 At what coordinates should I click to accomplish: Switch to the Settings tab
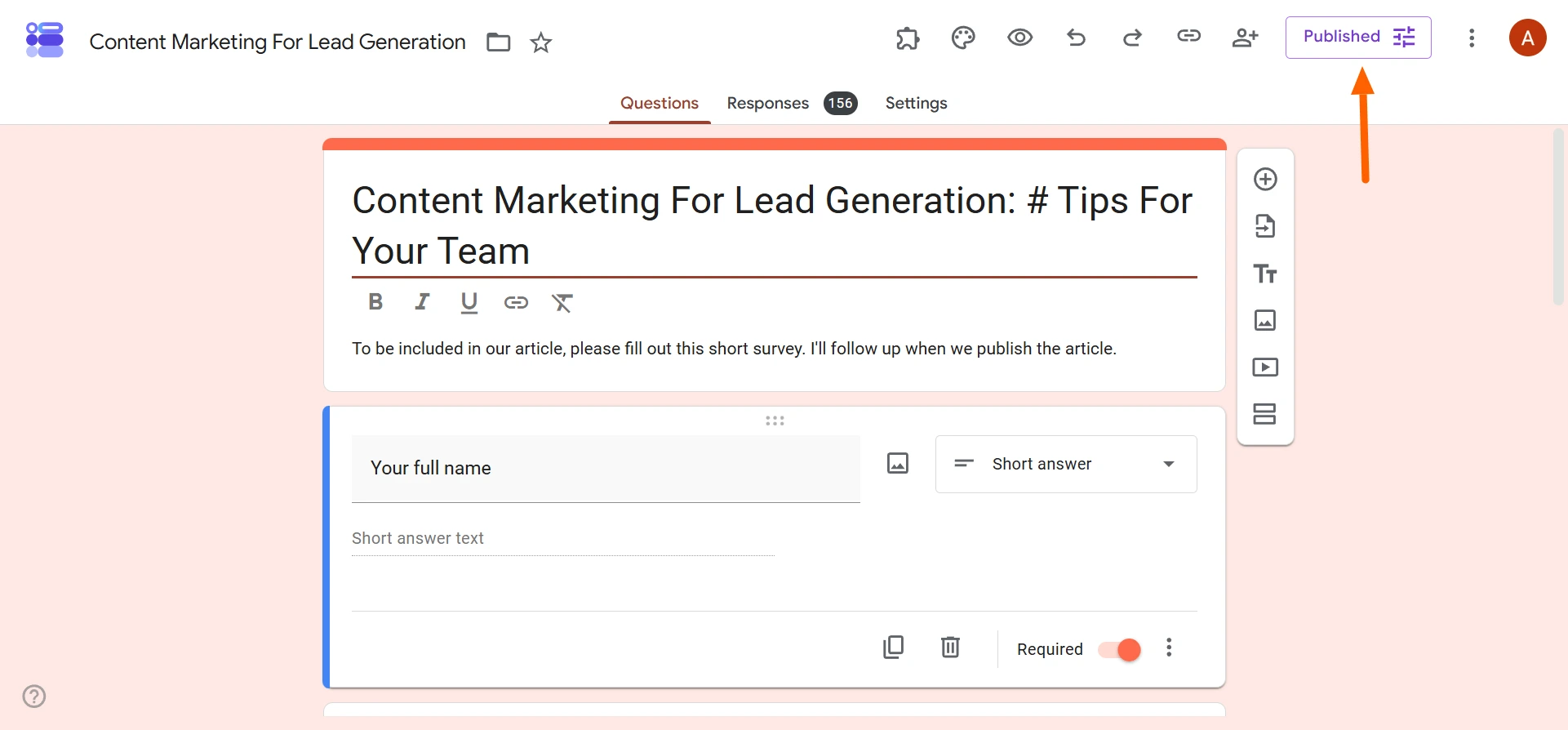(917, 104)
